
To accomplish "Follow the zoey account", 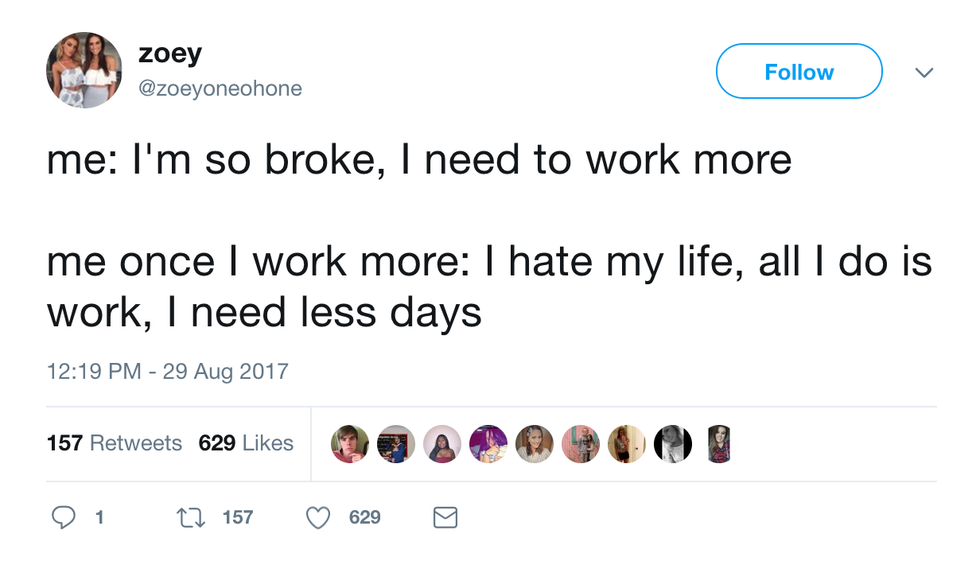I will (x=799, y=72).
